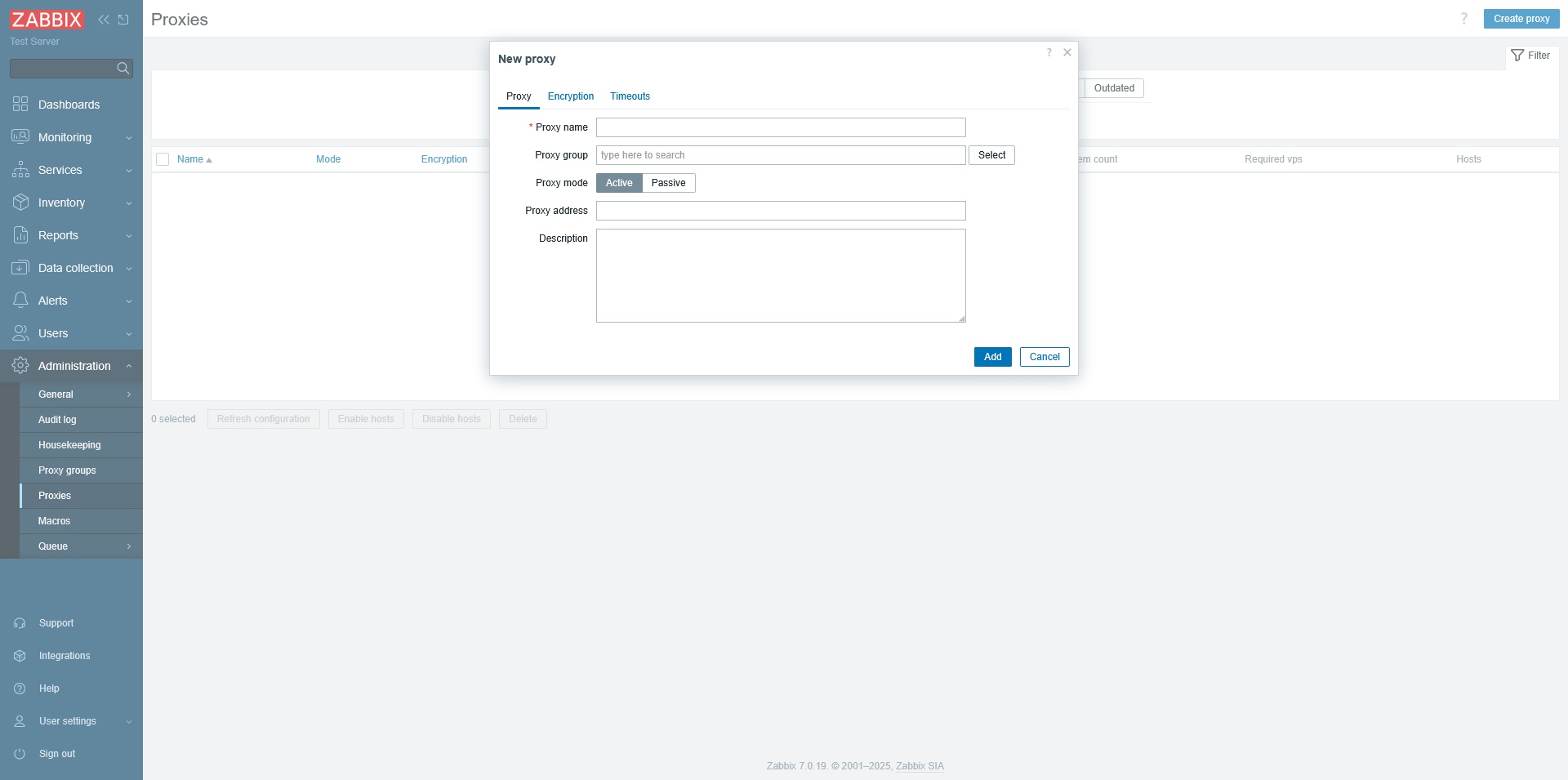
Task: Tick the select-all checkbox in table header
Action: click(163, 159)
